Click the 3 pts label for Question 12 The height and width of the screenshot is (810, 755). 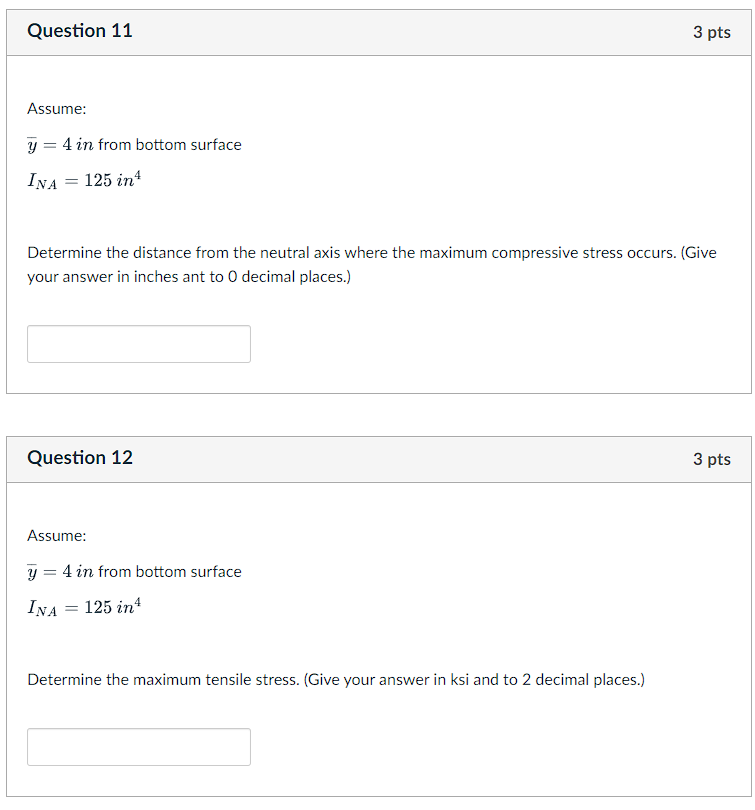(714, 458)
